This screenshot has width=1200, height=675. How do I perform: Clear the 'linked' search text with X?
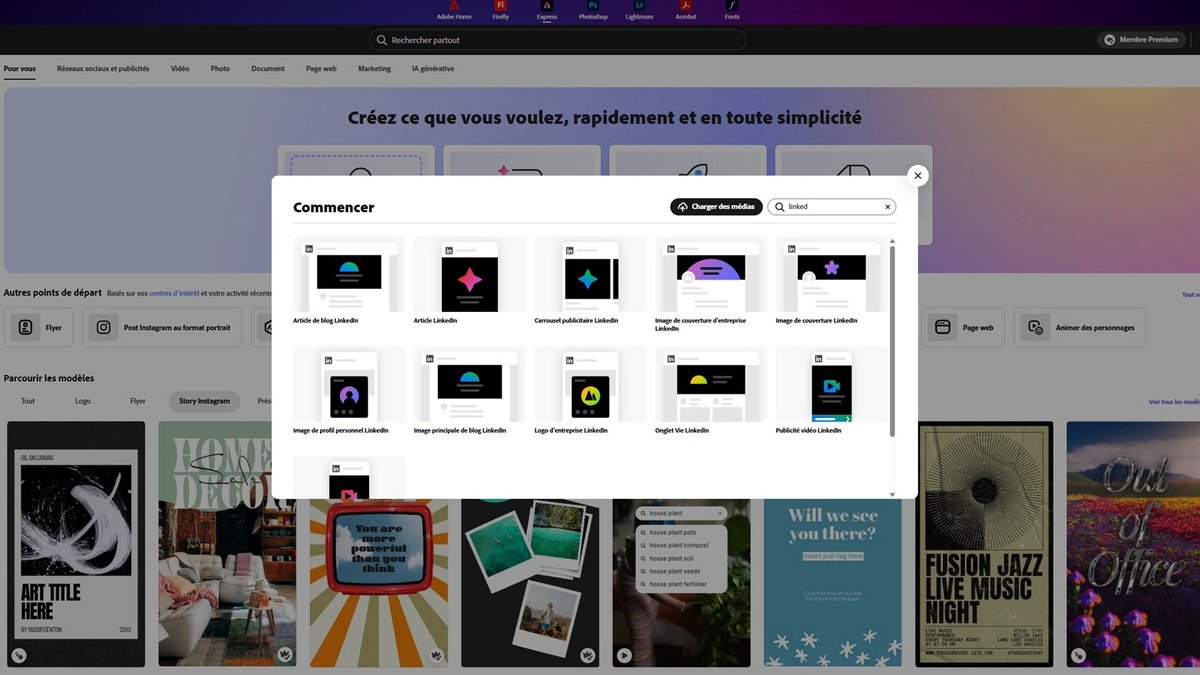[887, 207]
